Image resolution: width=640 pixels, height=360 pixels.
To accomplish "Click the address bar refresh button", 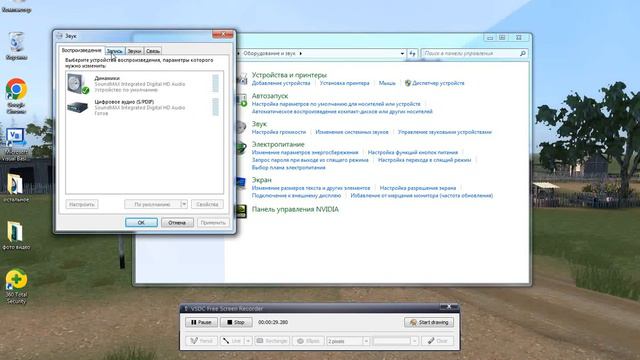I will (x=412, y=53).
